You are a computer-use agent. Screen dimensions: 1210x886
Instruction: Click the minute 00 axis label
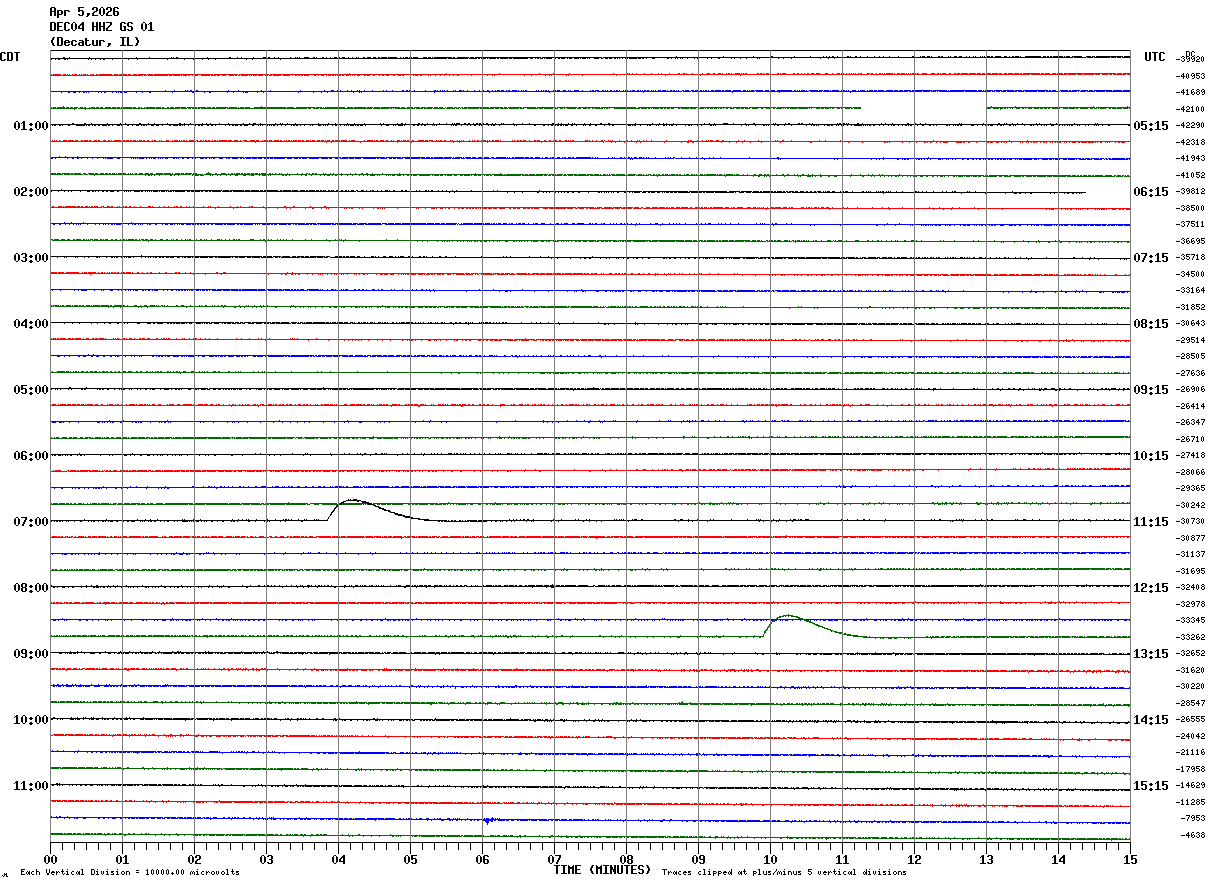pyautogui.click(x=50, y=859)
